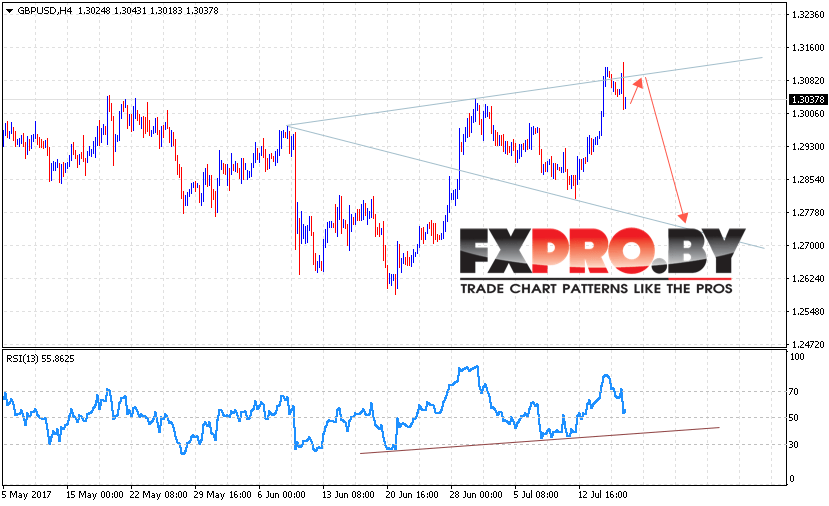Click the OHLC values 1.30248 1.30431 1.30183 1.30378
Viewport: 829px width, 506px height.
pyautogui.click(x=148, y=11)
